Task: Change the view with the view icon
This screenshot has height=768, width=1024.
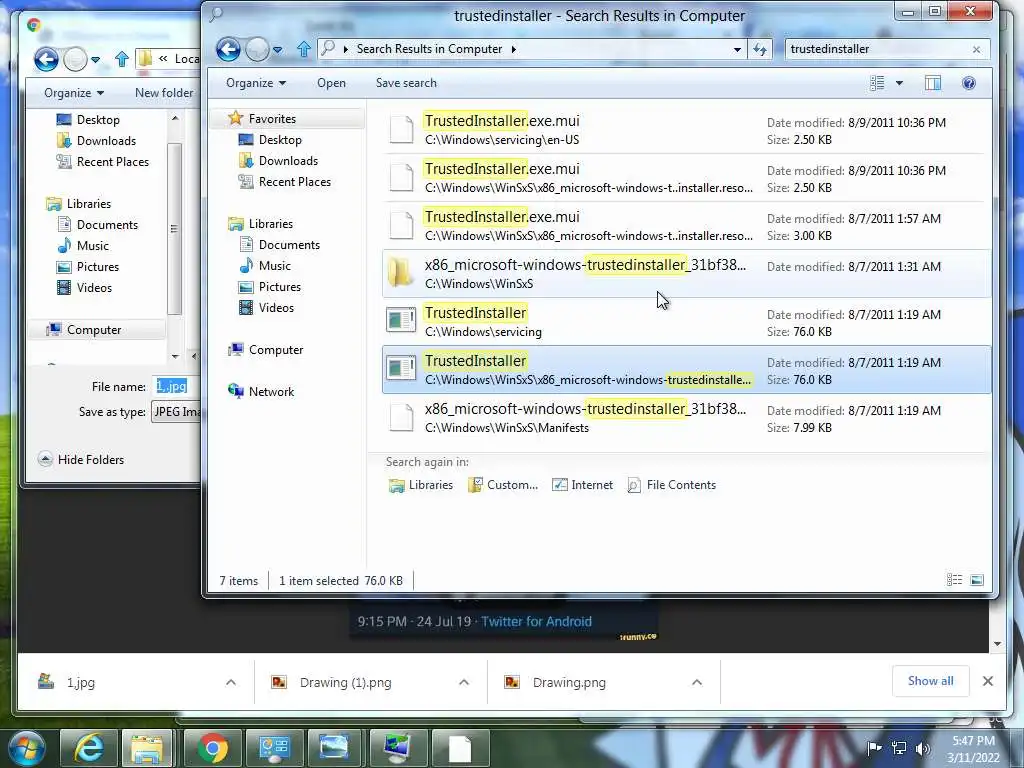Action: [x=877, y=83]
